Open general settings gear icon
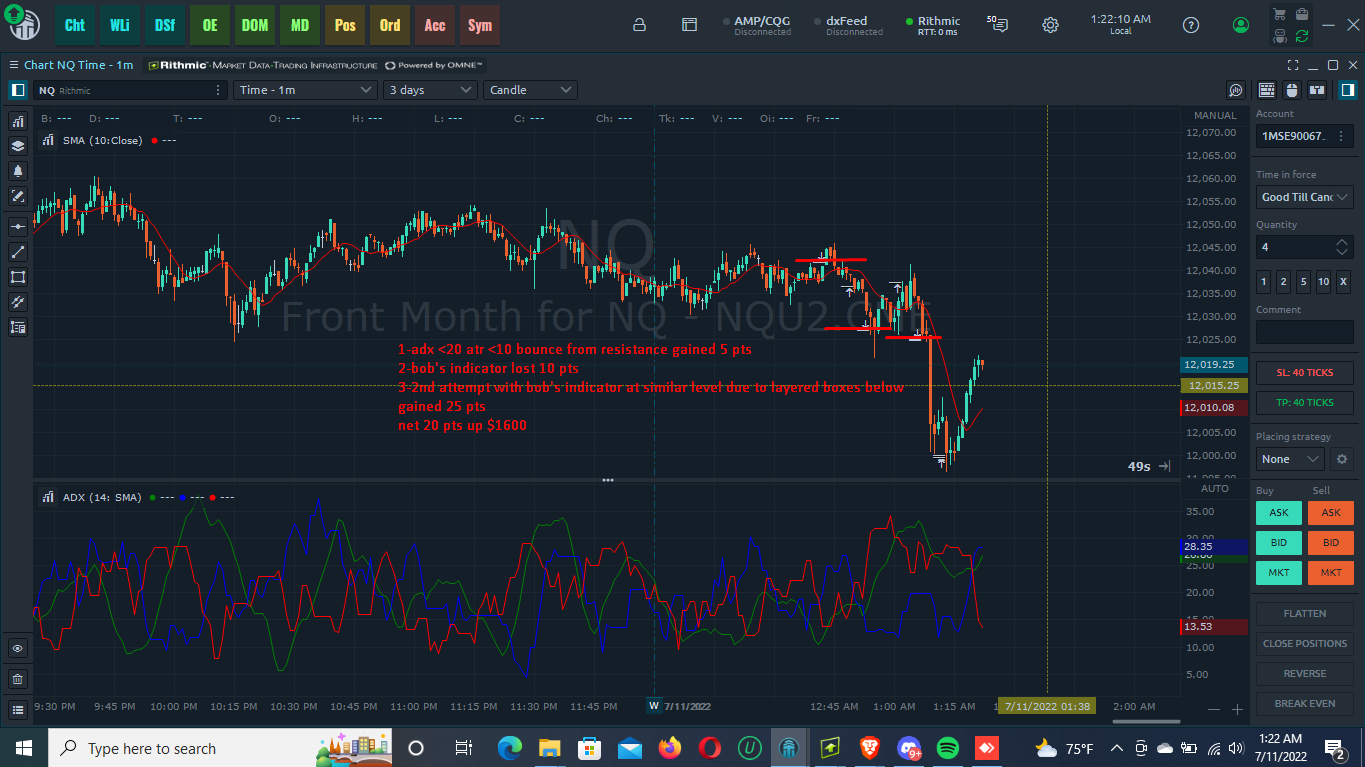The image size is (1365, 767). 1050,25
